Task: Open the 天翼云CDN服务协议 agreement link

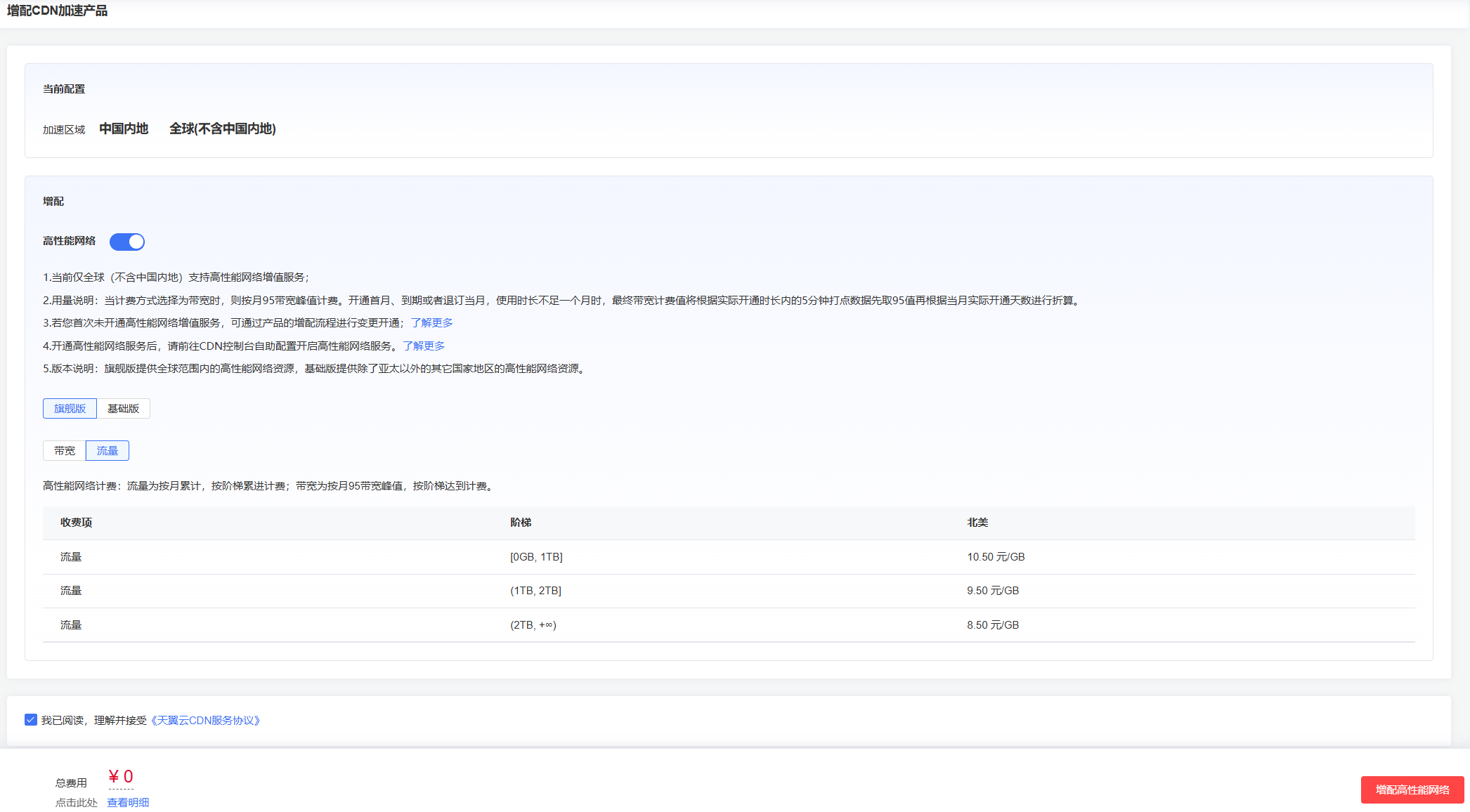Action: click(205, 721)
